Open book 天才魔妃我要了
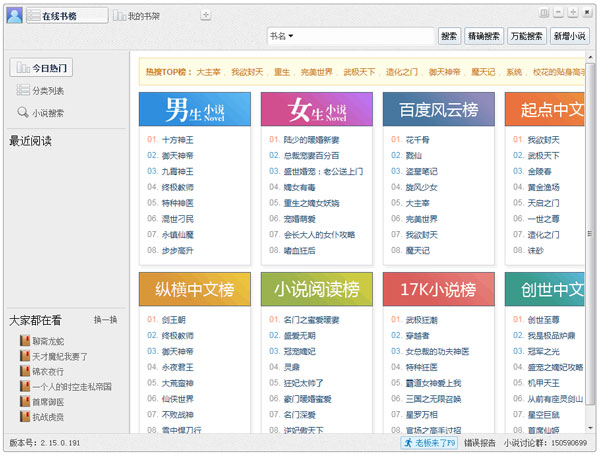The image size is (600, 455). tap(54, 356)
